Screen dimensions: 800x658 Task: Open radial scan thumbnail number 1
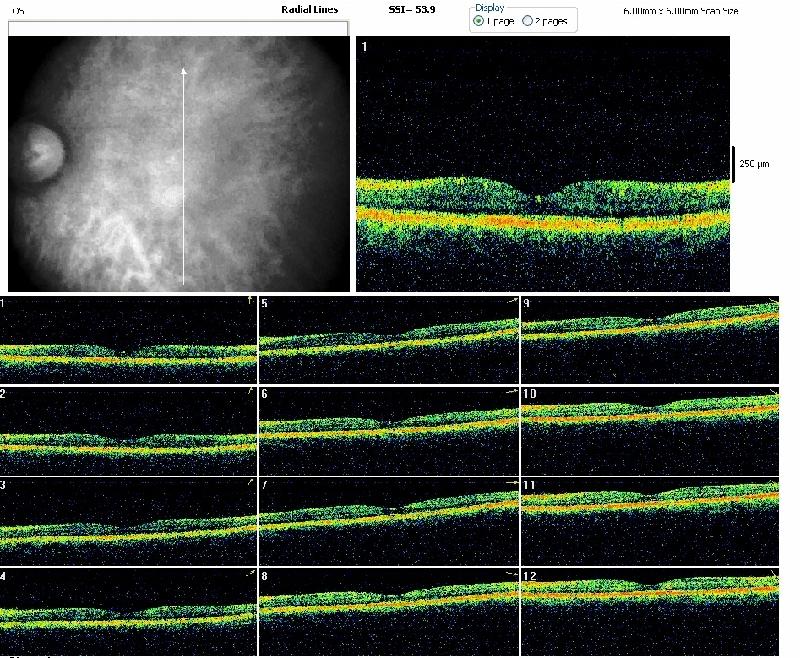pyautogui.click(x=128, y=339)
